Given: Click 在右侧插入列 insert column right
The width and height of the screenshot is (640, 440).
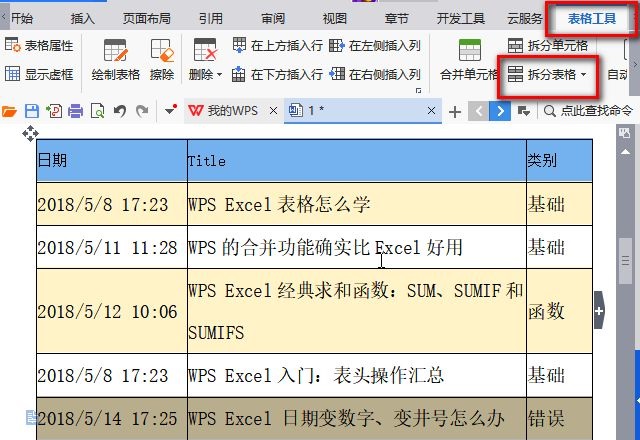Looking at the screenshot, I should (x=375, y=74).
